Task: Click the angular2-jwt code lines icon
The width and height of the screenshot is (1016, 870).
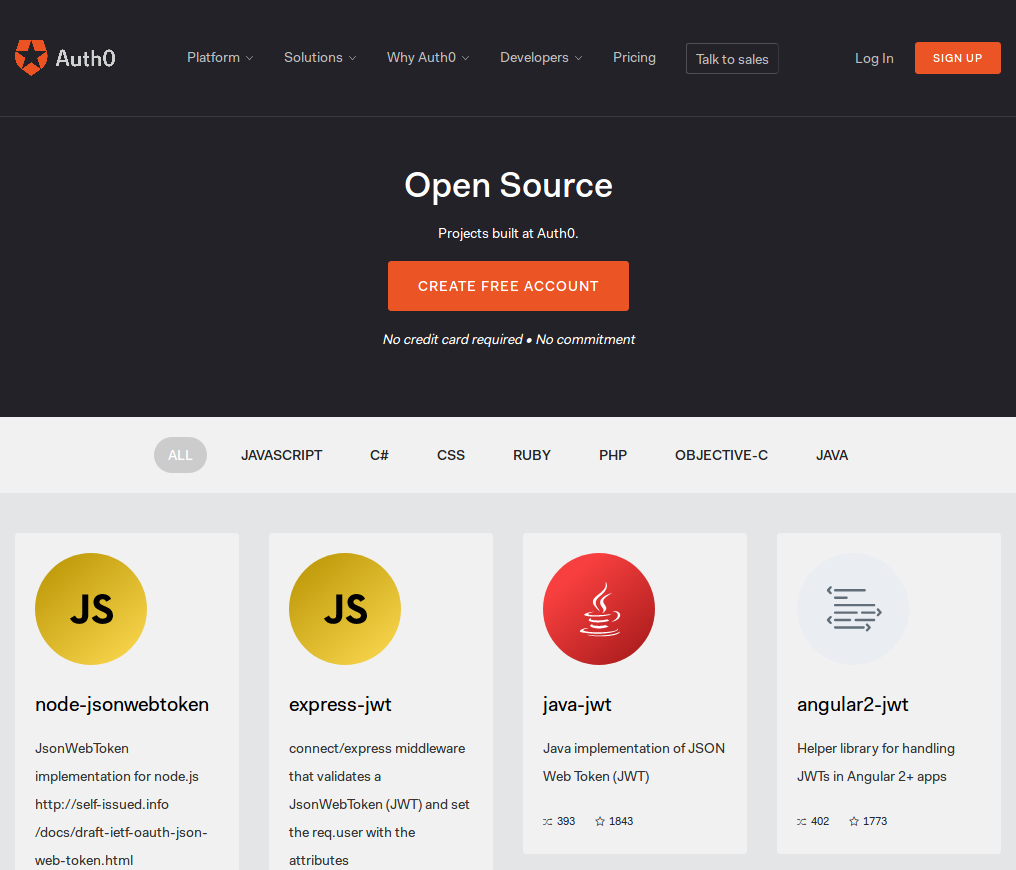Action: 853,609
